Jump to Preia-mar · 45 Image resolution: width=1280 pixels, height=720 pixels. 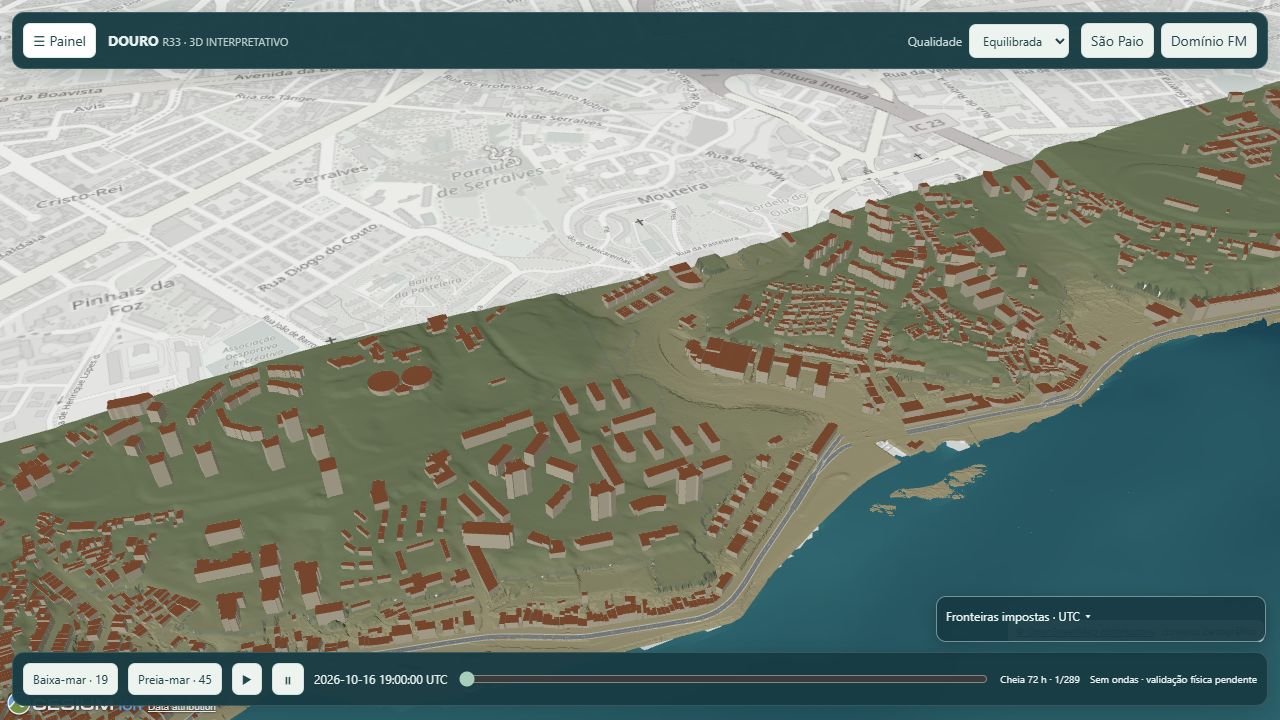[175, 679]
